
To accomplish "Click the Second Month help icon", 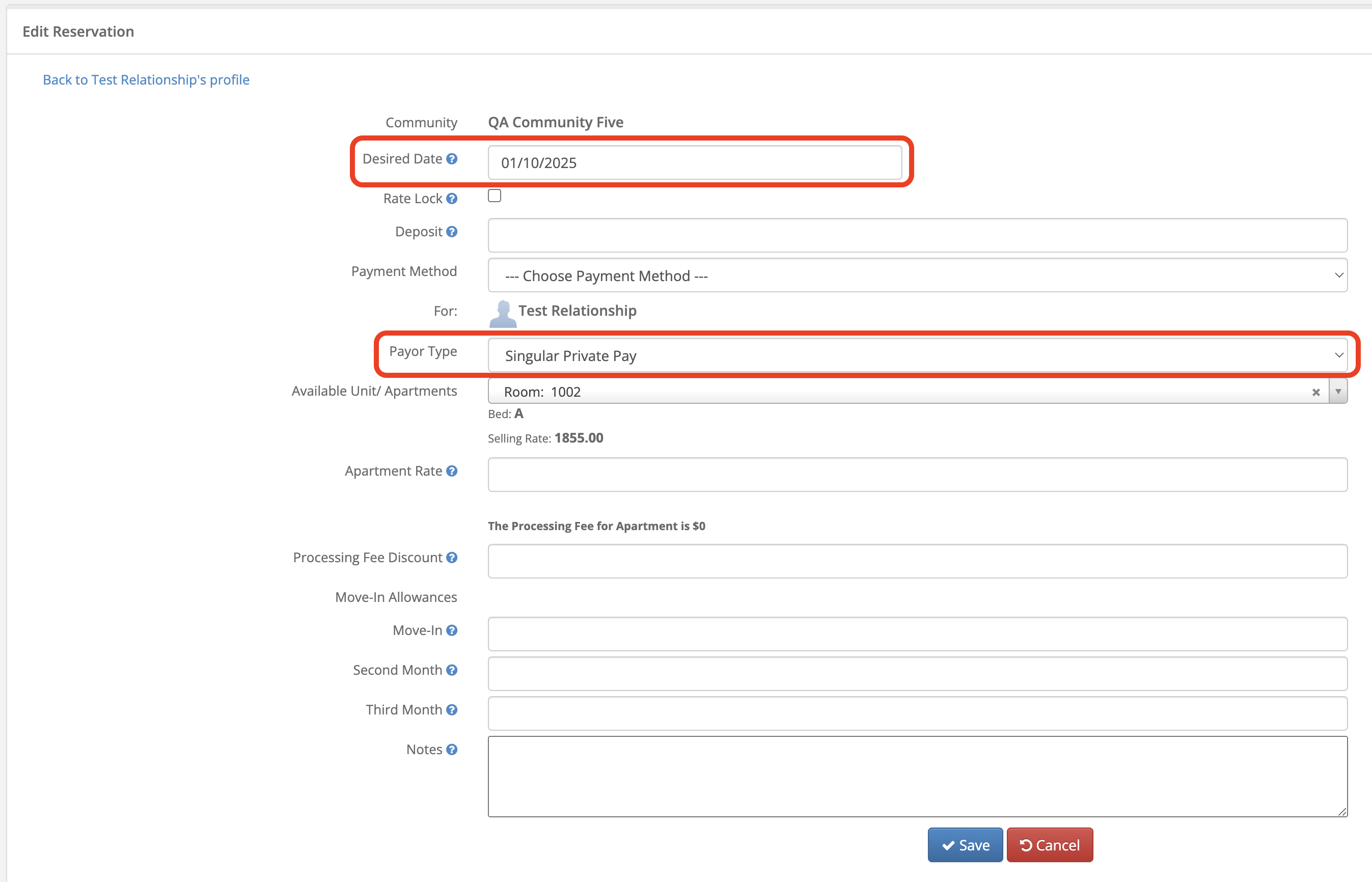I will (452, 670).
